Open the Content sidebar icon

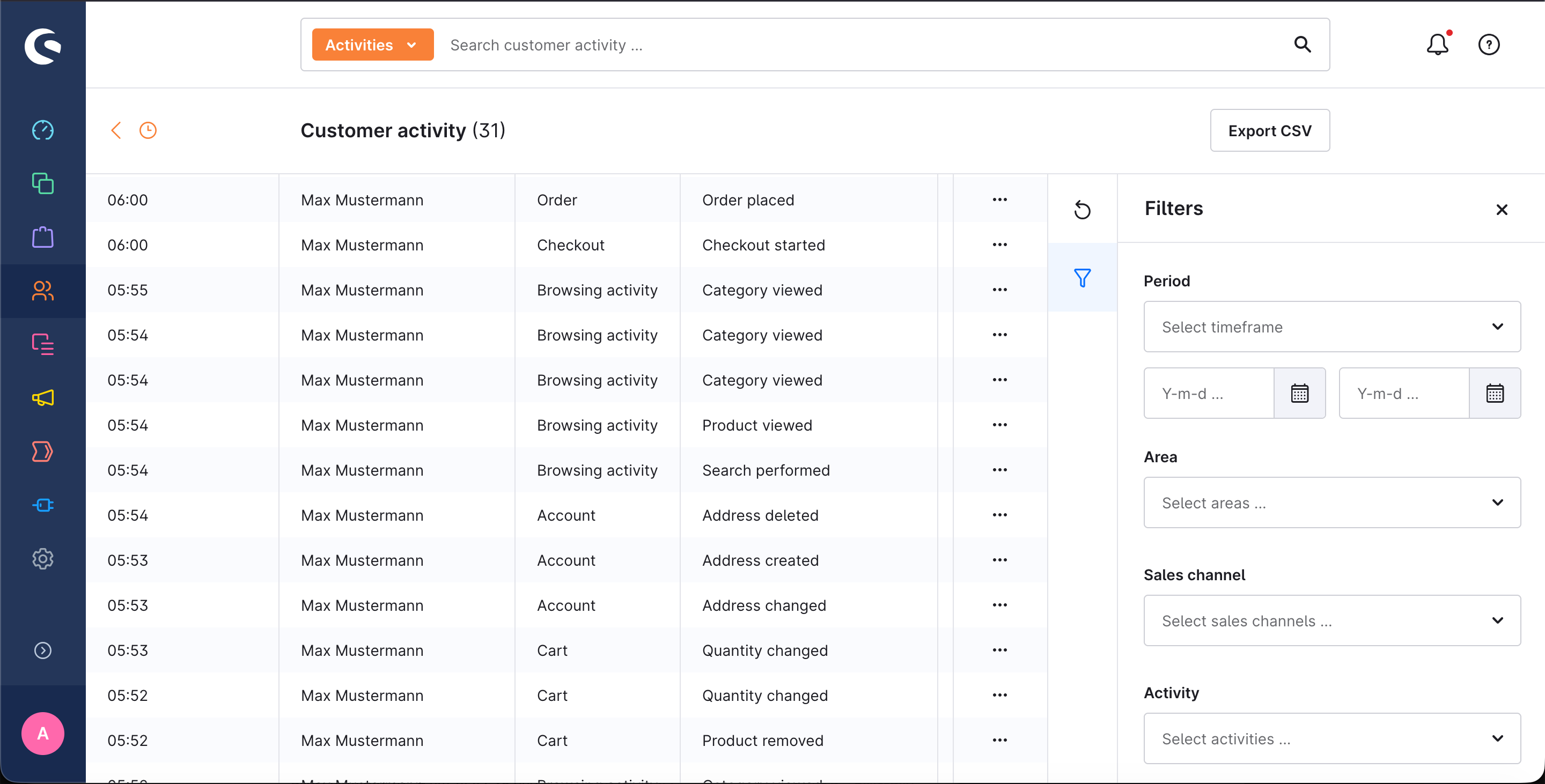tap(42, 344)
